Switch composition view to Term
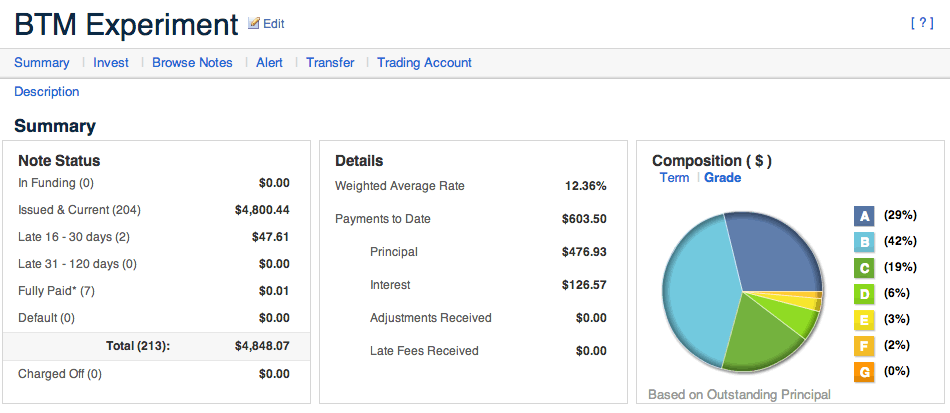This screenshot has height=413, width=950. (x=674, y=177)
